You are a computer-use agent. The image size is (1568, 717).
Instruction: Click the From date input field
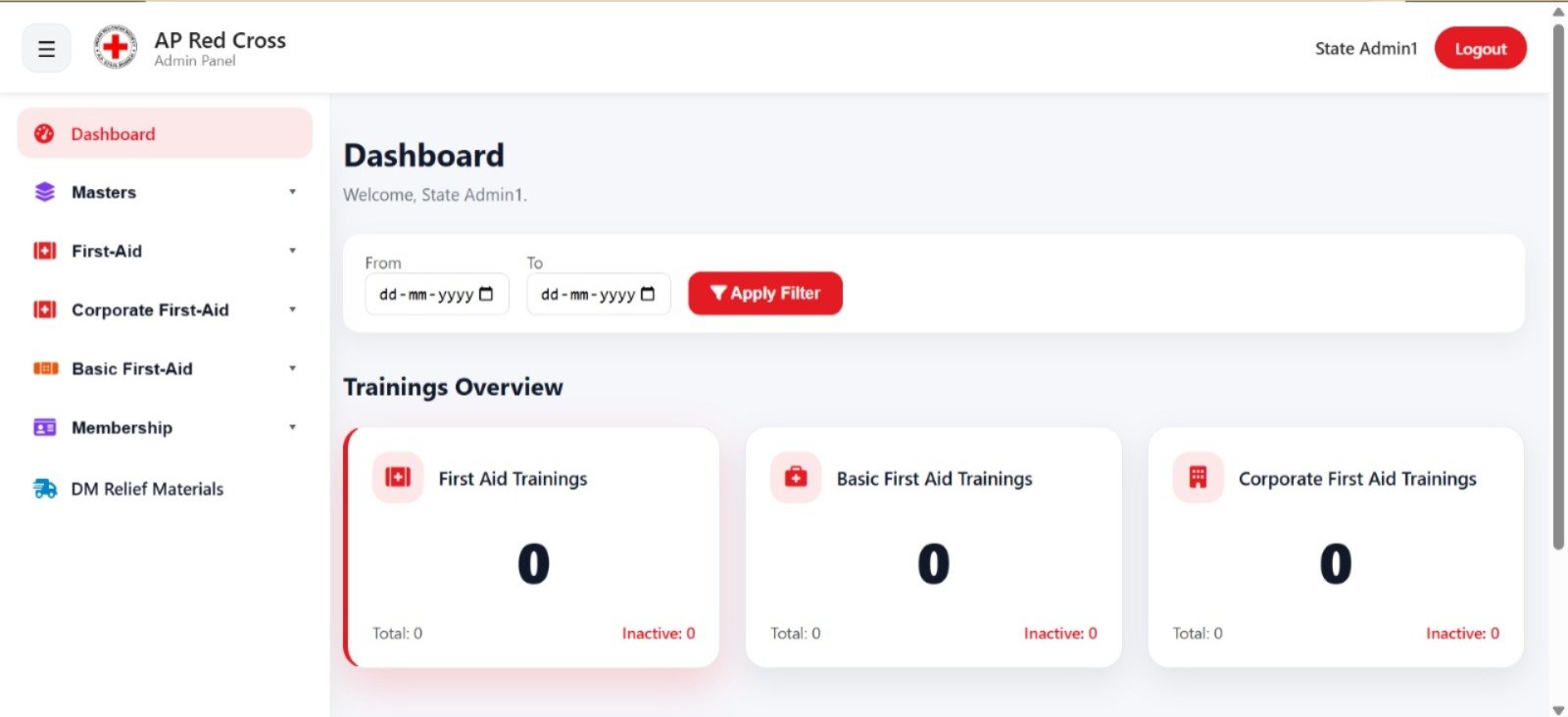[437, 294]
